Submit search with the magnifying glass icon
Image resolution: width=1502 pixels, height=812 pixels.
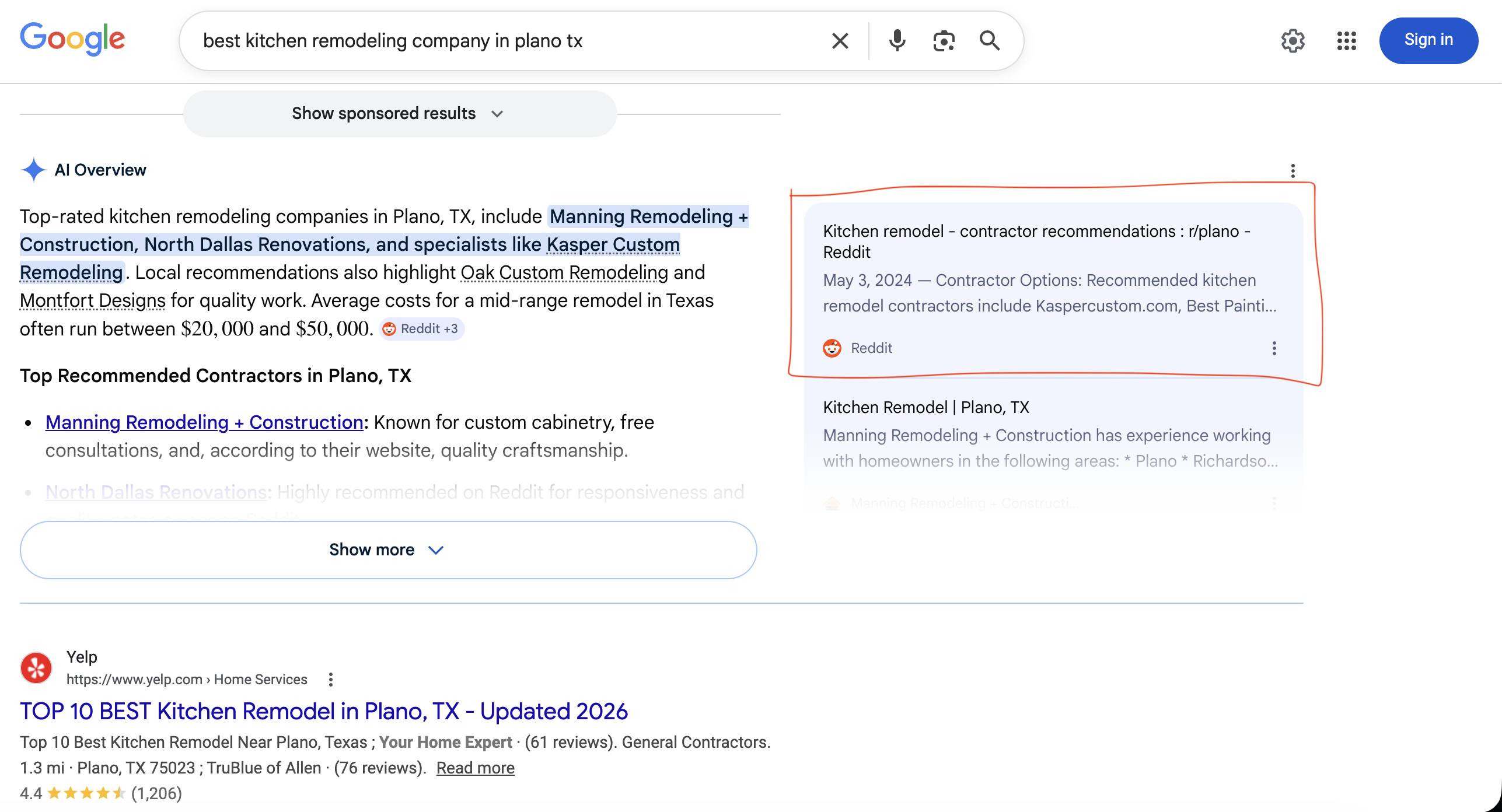point(990,41)
